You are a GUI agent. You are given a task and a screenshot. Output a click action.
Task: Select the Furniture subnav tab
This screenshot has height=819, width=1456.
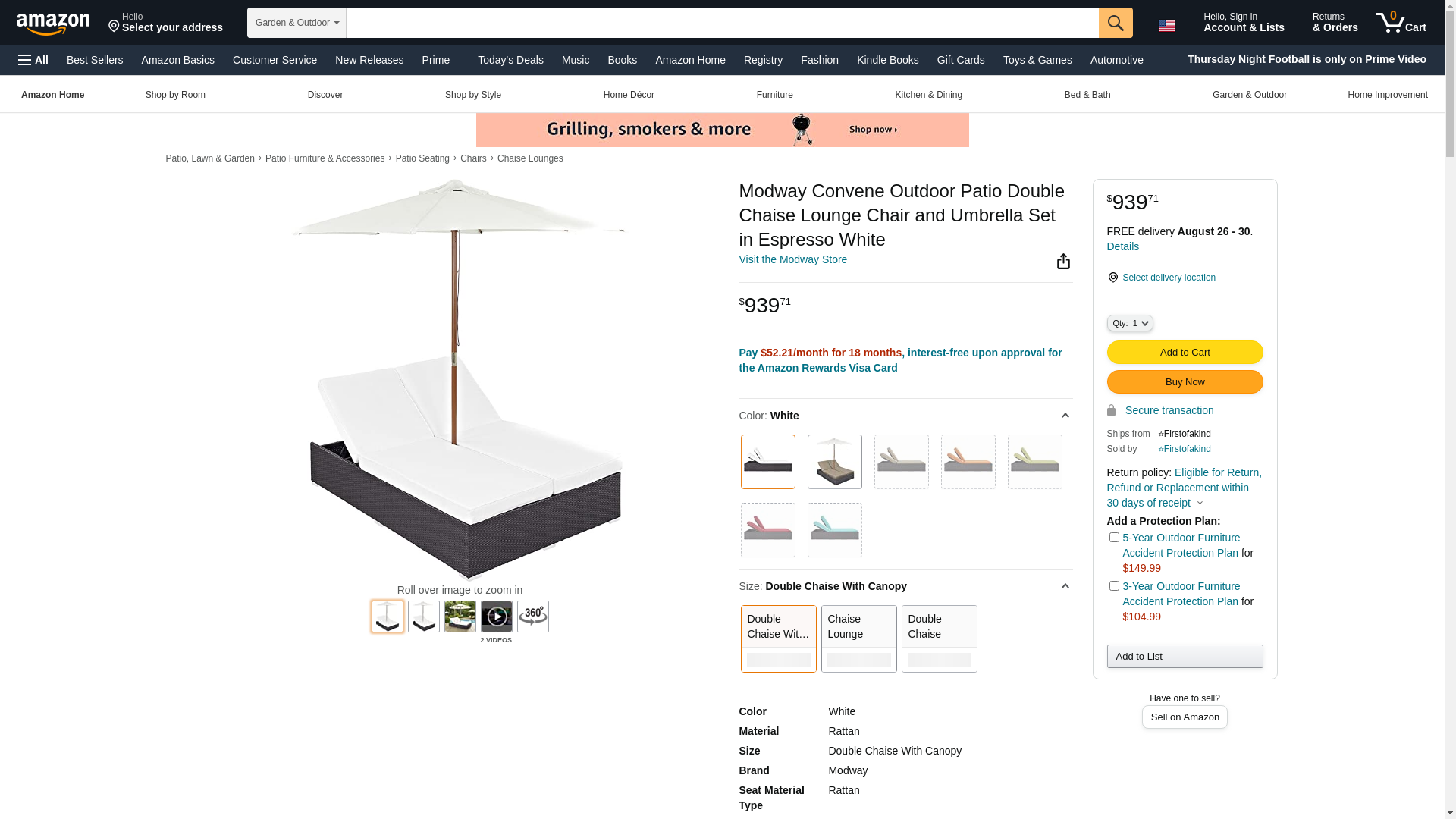coord(774,95)
